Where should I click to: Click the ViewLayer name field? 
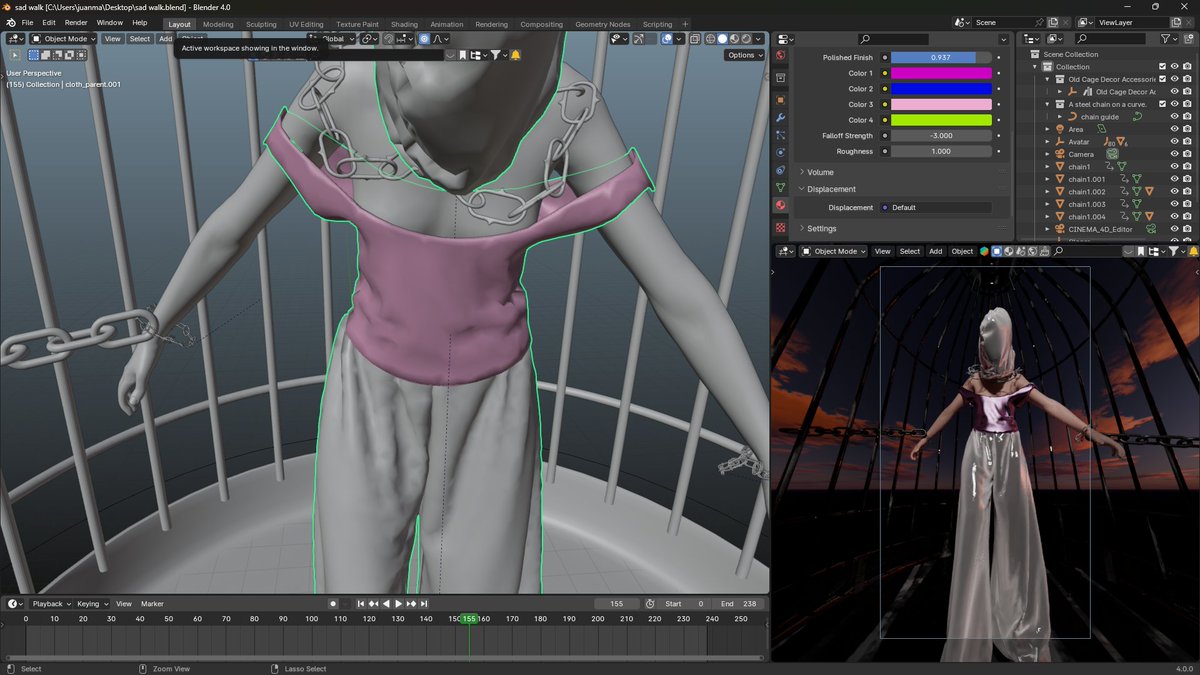tap(1133, 22)
